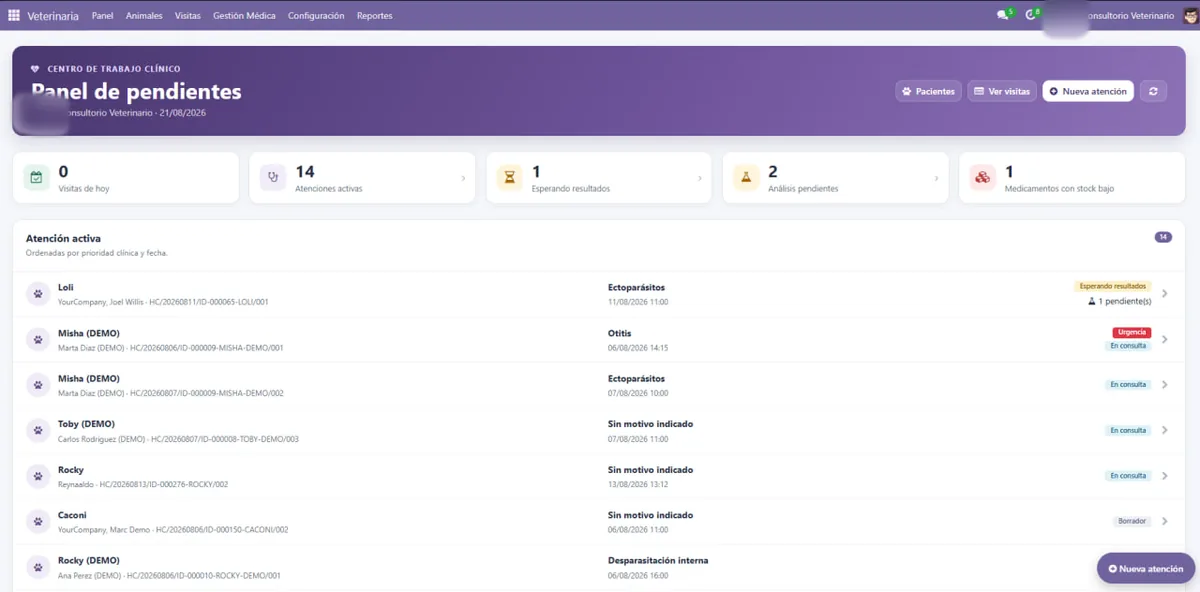Click the paw icon in Misha's Ectoparásitos row

click(38, 385)
